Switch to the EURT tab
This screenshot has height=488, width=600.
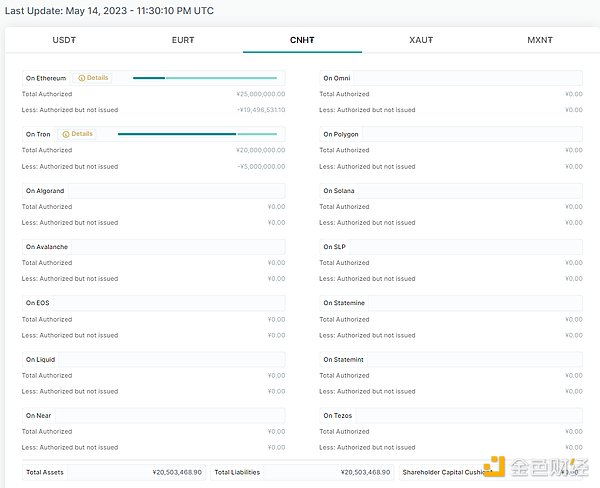pos(183,40)
